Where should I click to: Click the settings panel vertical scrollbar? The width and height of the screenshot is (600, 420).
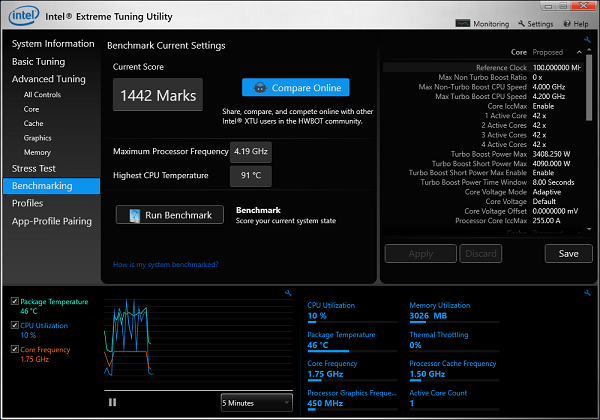[x=589, y=88]
